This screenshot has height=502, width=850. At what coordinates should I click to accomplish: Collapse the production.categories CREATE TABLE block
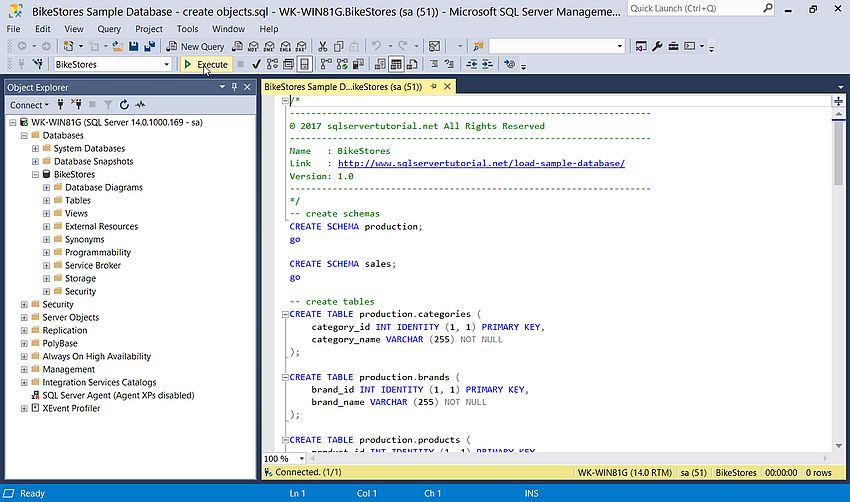(285, 314)
